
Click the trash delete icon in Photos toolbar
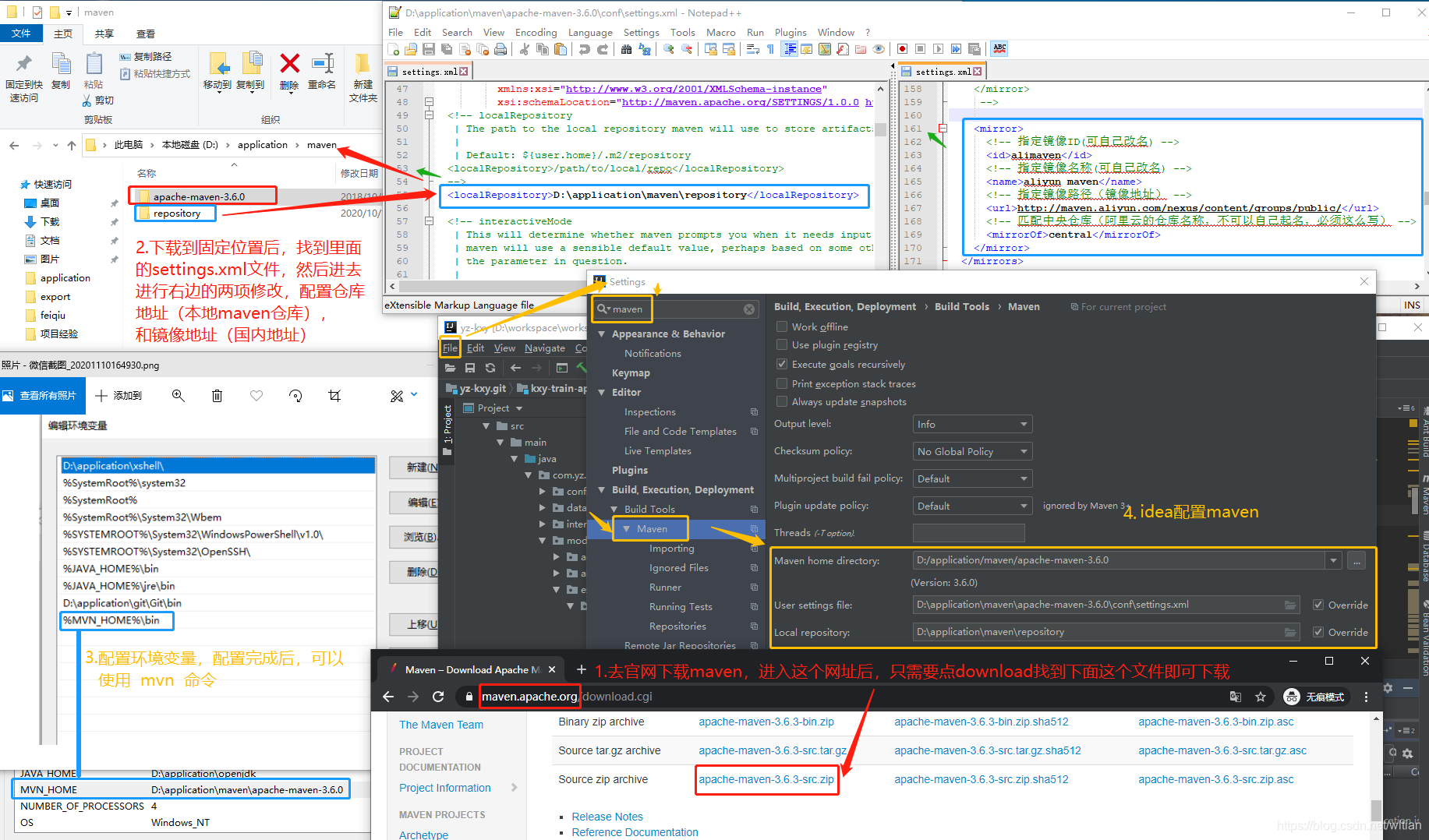pyautogui.click(x=218, y=396)
